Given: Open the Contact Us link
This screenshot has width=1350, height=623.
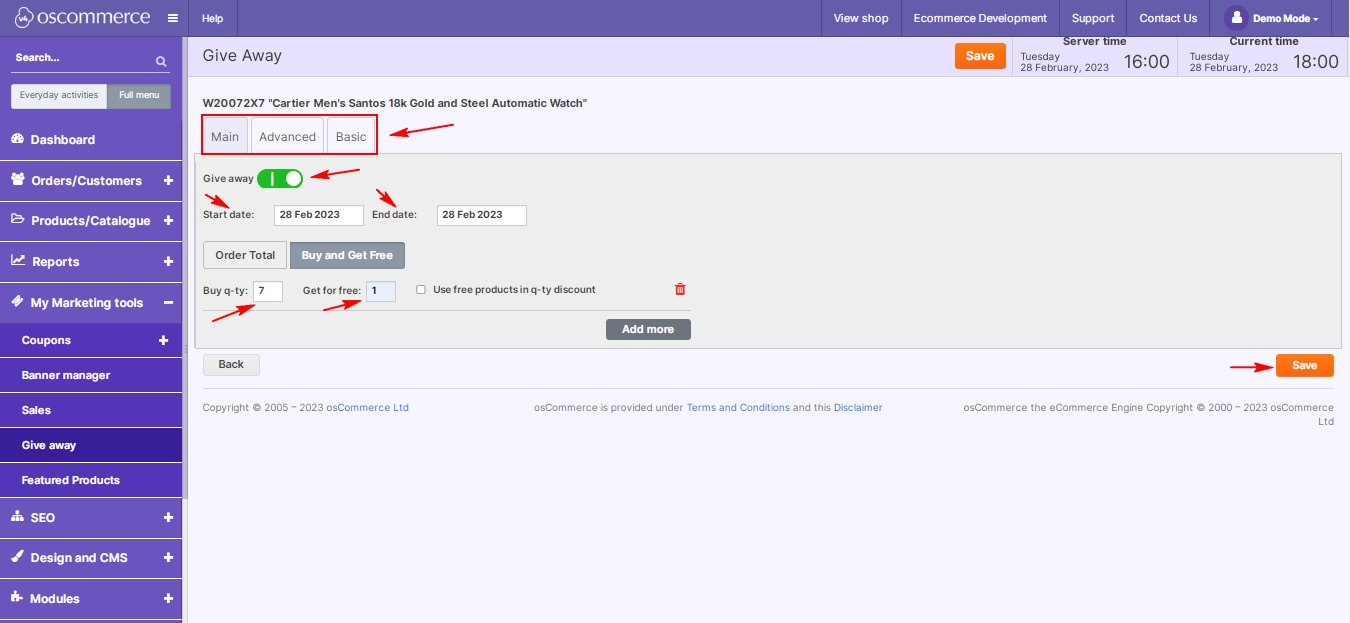Looking at the screenshot, I should pos(1168,18).
